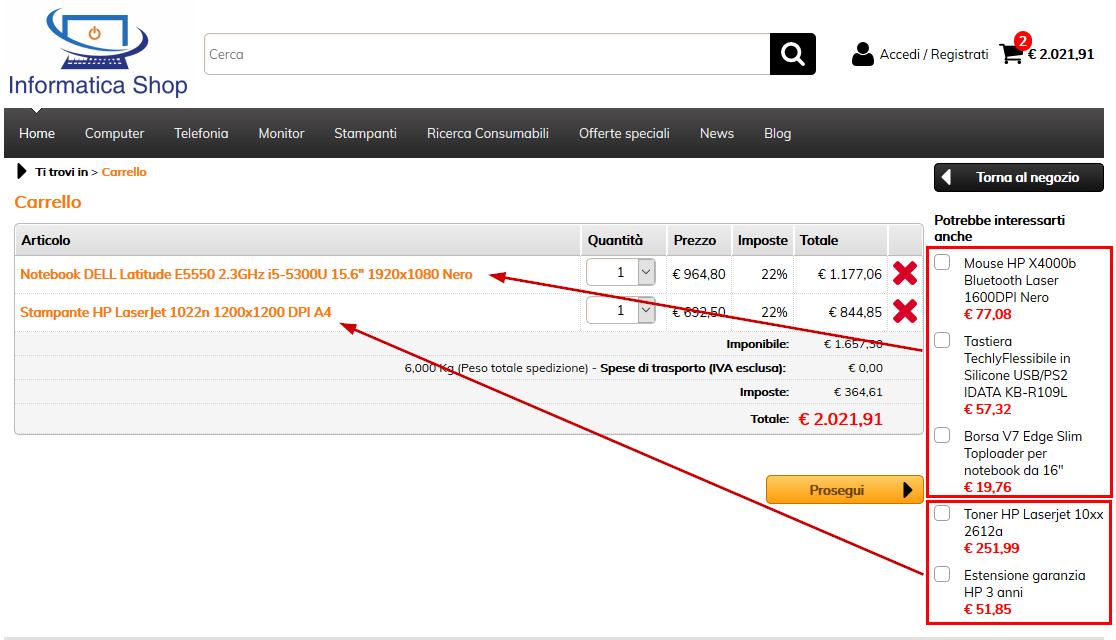Viewport: 1116px width, 640px height.
Task: Click the Spese di trasporto value € 0,00
Action: click(x=865, y=368)
